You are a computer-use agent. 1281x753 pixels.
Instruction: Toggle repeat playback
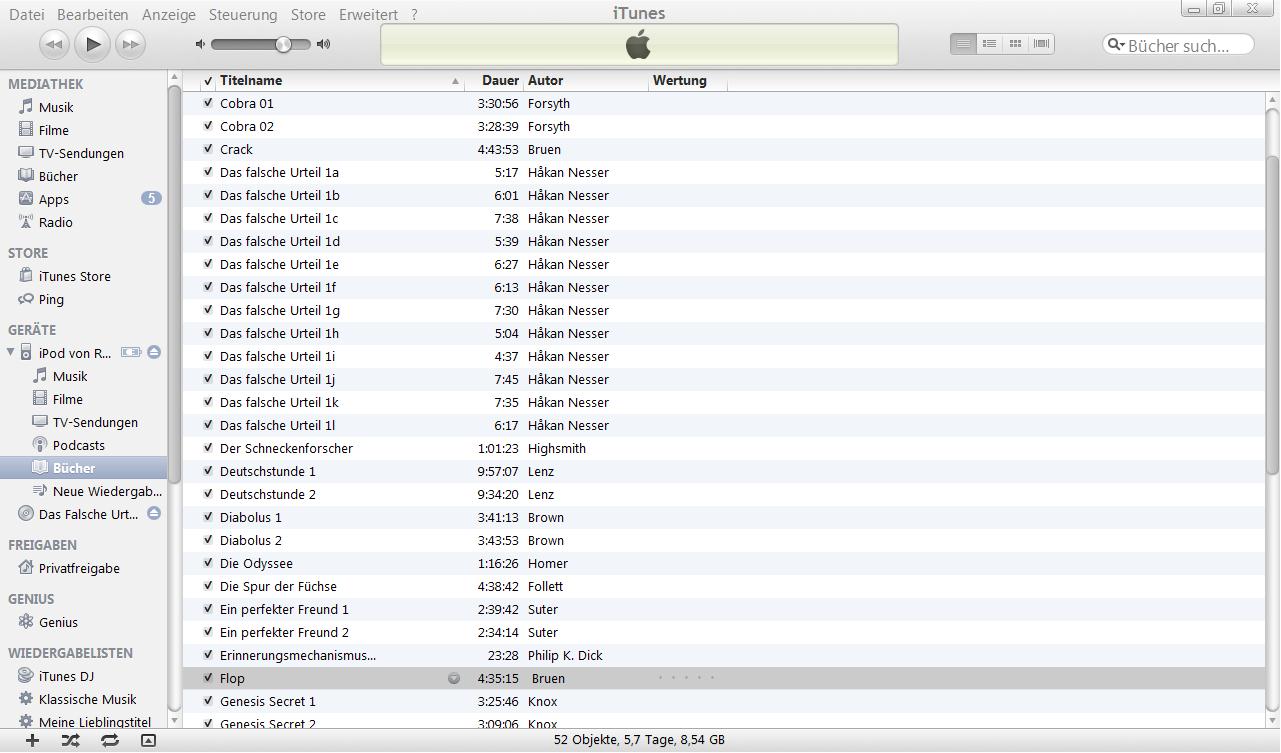pyautogui.click(x=109, y=740)
